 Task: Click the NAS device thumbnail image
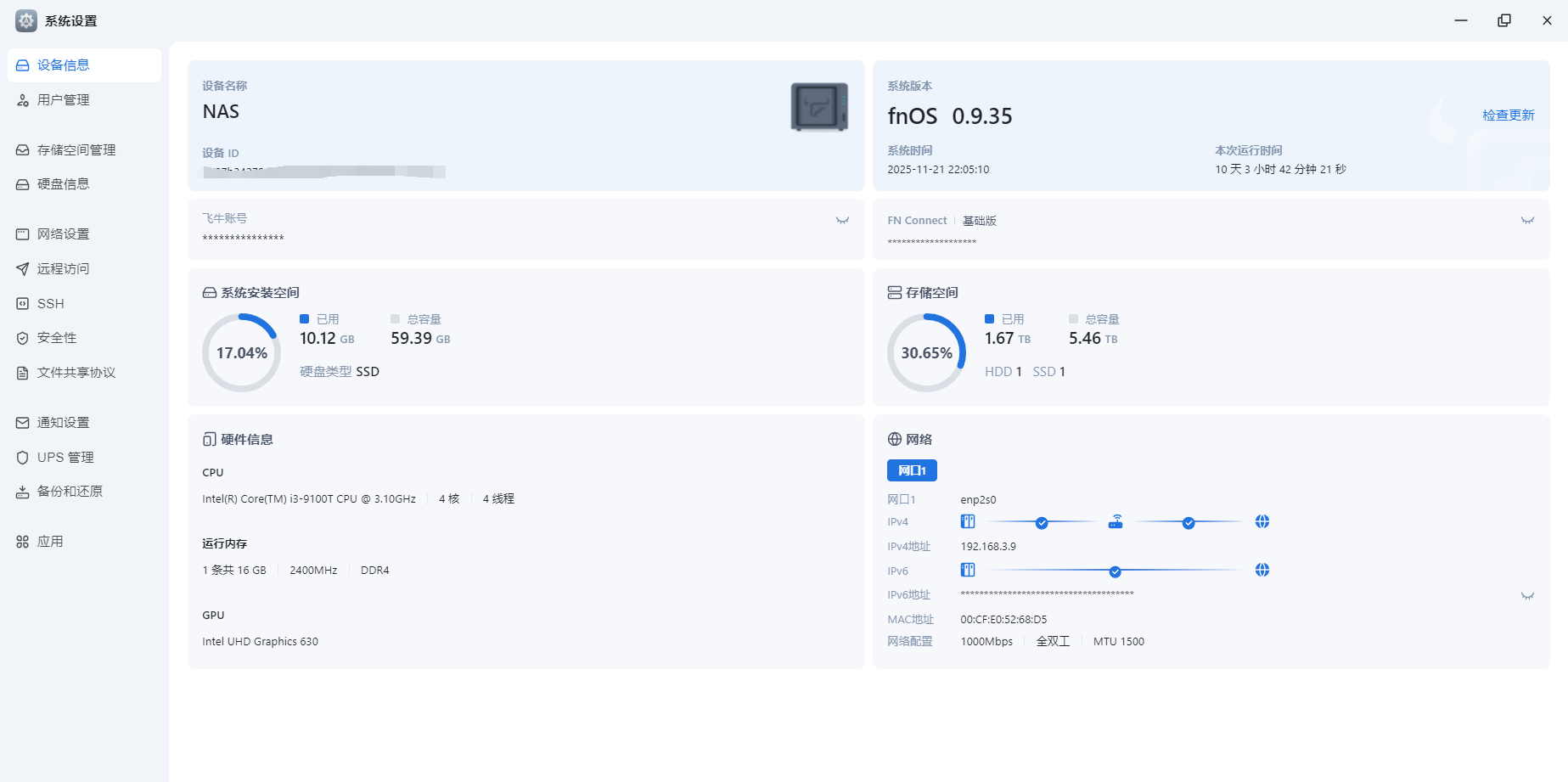pyautogui.click(x=819, y=107)
